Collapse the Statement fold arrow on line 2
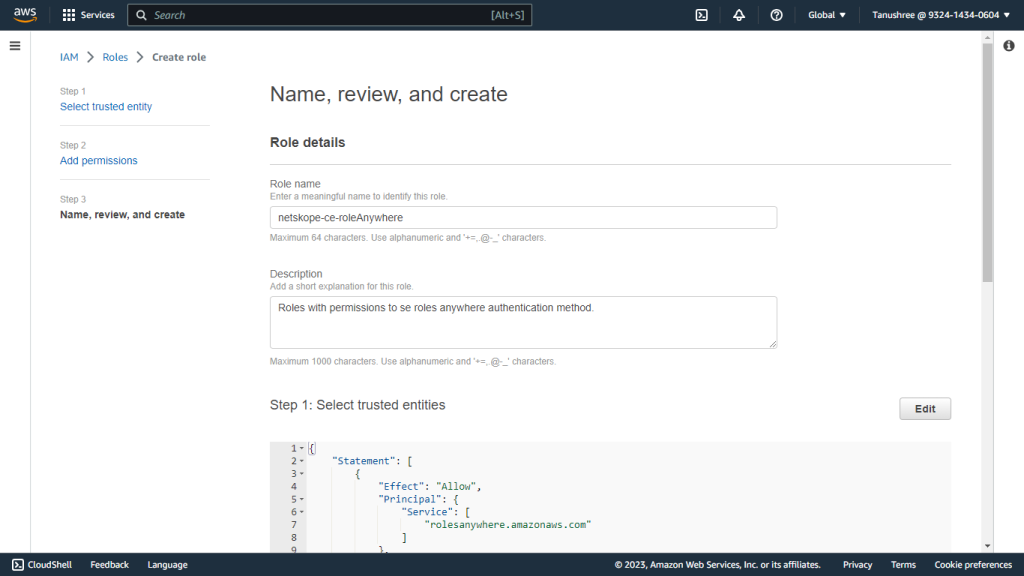 pos(302,461)
